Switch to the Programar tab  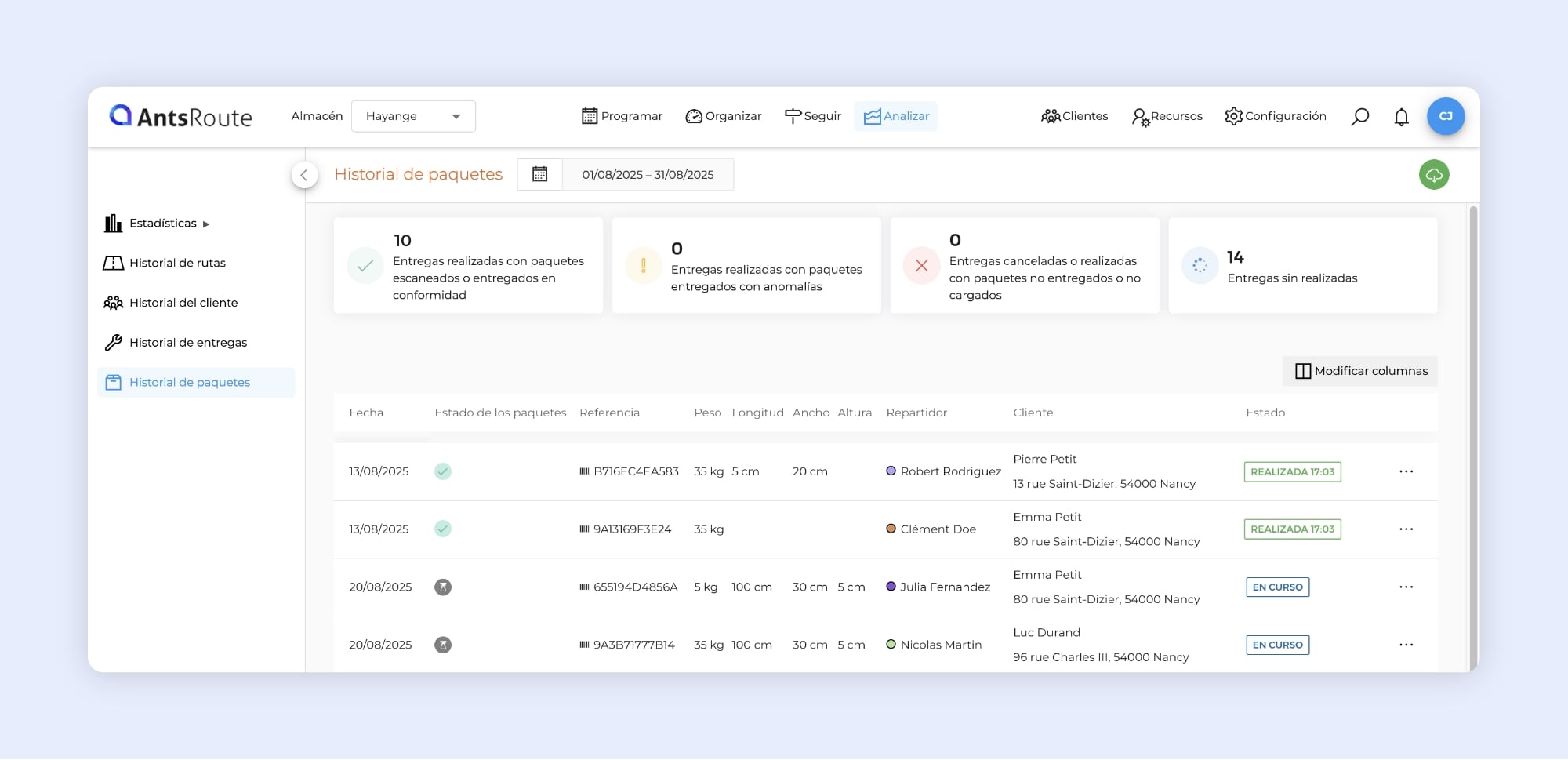pos(622,116)
